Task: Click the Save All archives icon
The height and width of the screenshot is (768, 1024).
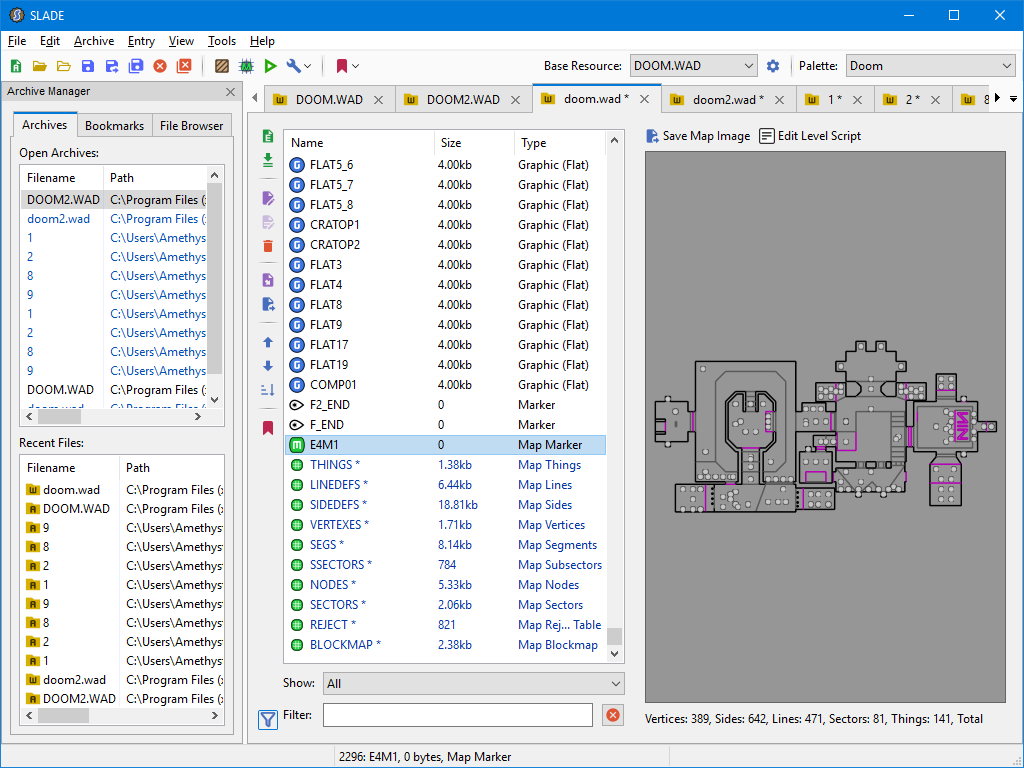Action: (x=135, y=66)
